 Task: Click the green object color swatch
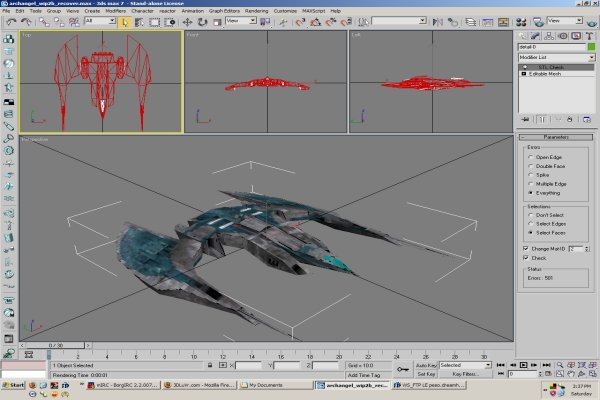pos(591,47)
